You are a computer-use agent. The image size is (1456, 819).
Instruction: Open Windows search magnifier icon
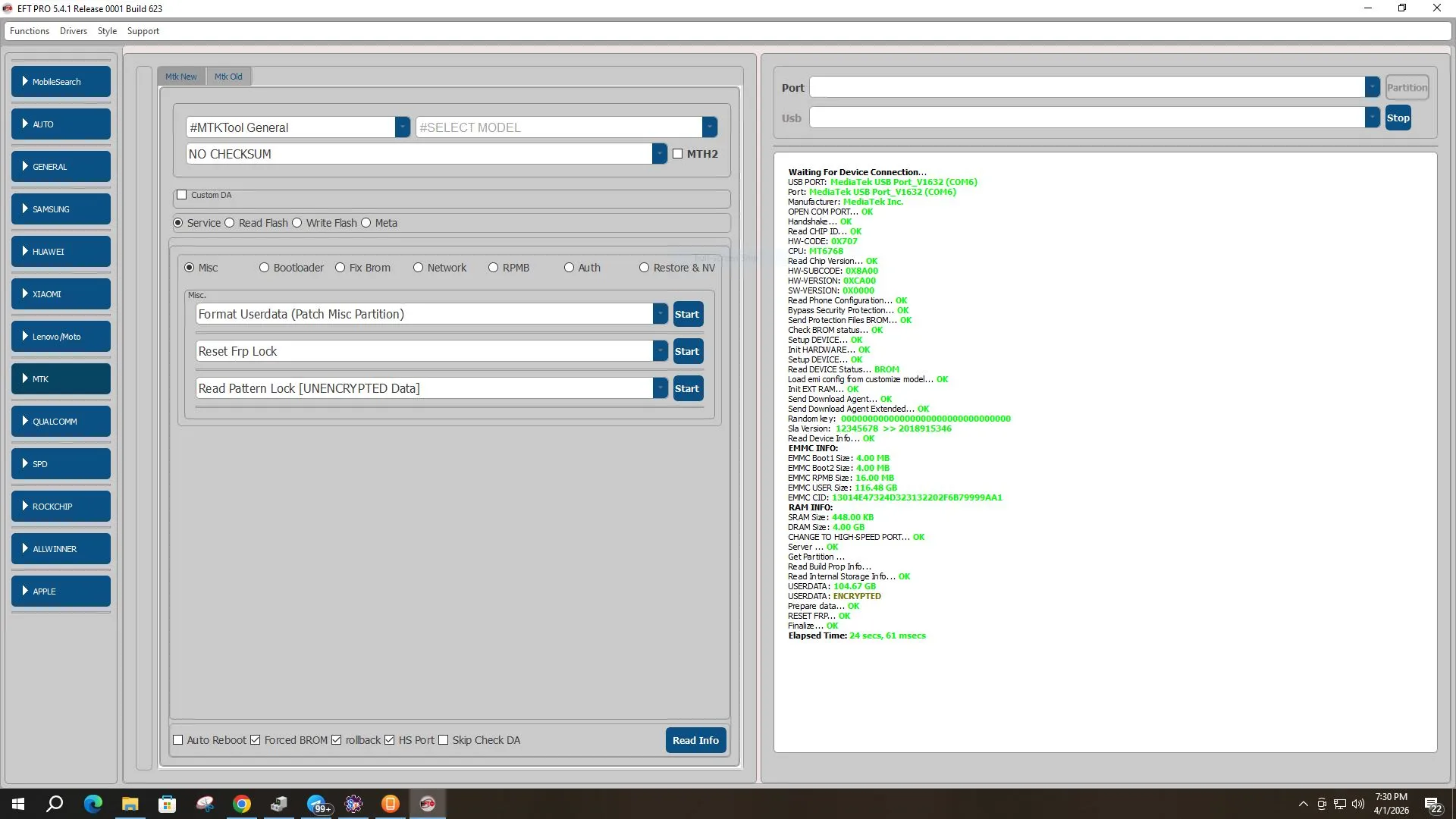55,804
